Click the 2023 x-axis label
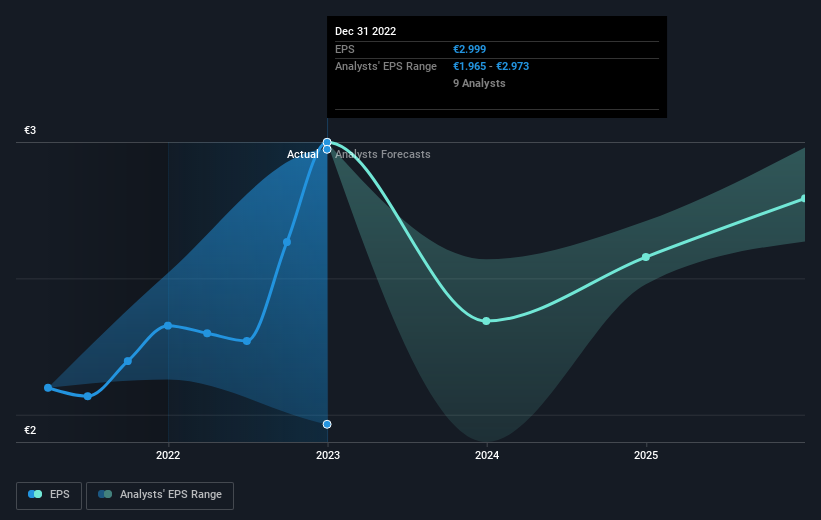821x520 pixels. (x=328, y=456)
